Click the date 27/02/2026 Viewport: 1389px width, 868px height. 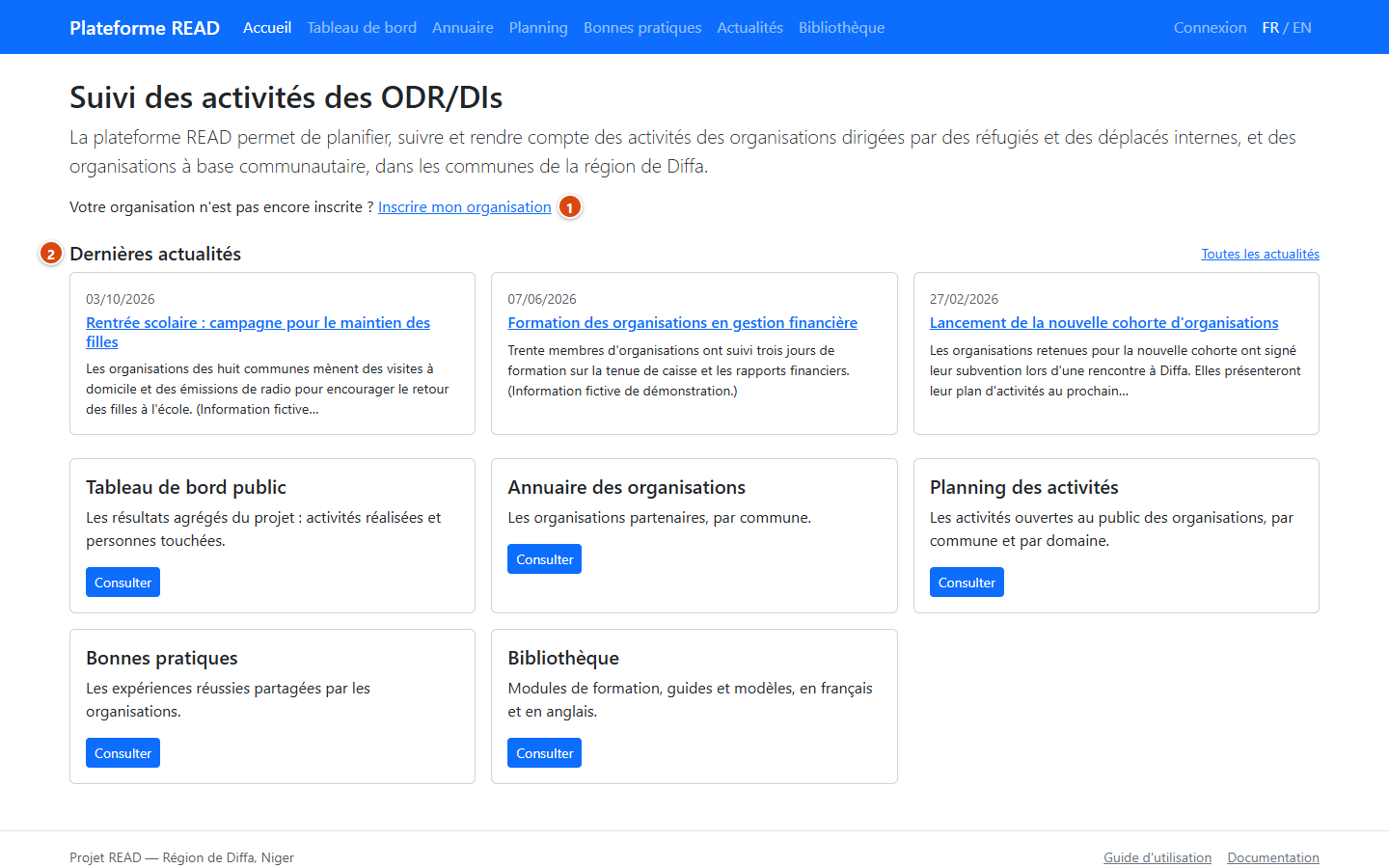(x=964, y=300)
